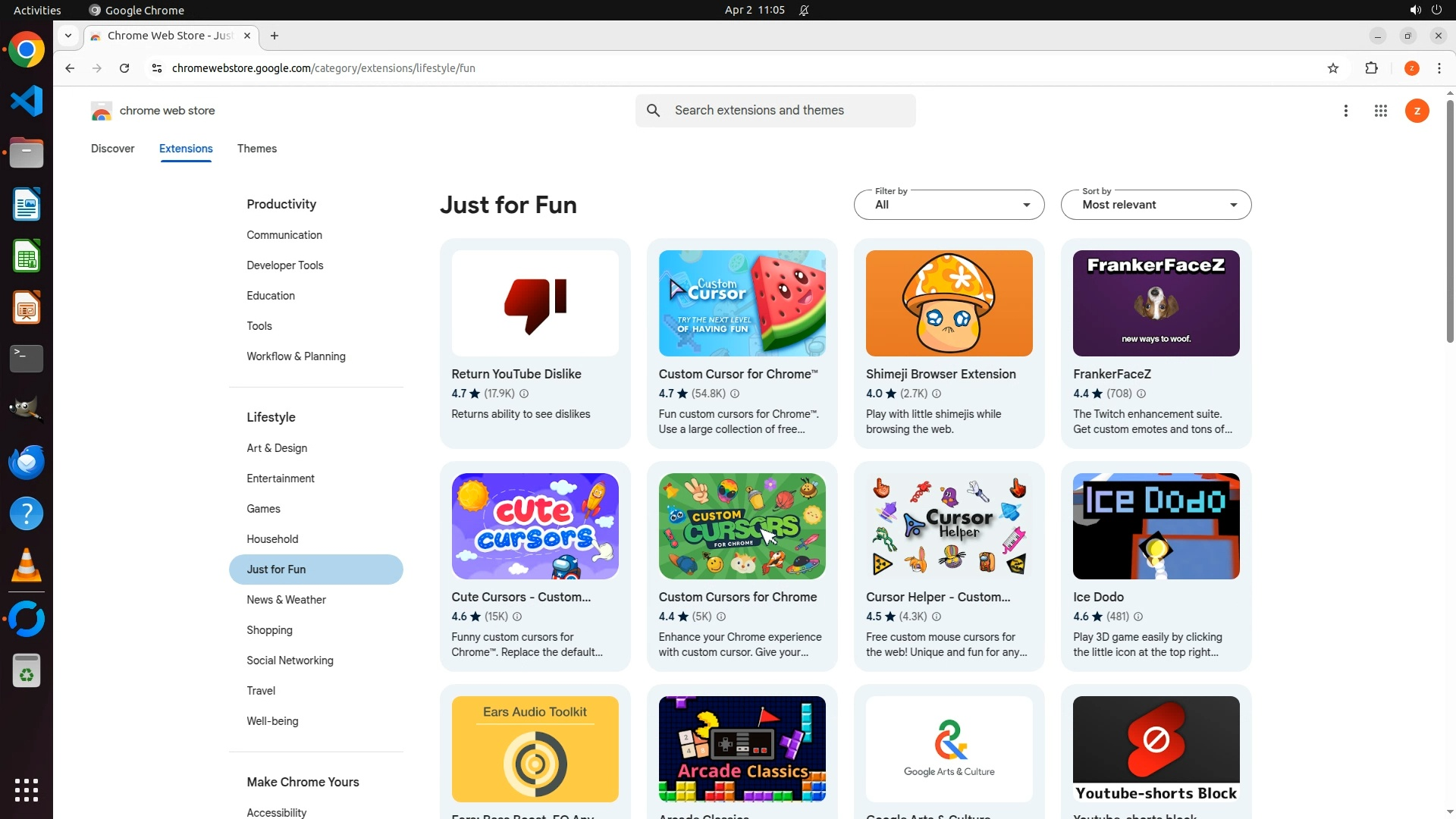This screenshot has width=1456, height=819.
Task: Click the search magnifier icon
Action: click(653, 111)
